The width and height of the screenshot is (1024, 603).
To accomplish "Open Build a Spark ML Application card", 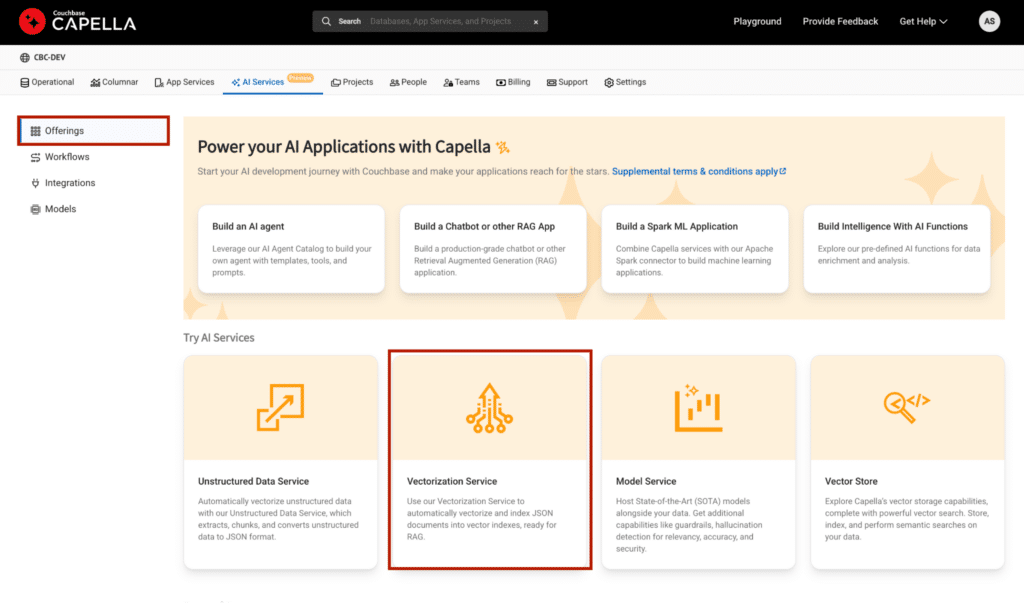I will click(695, 250).
